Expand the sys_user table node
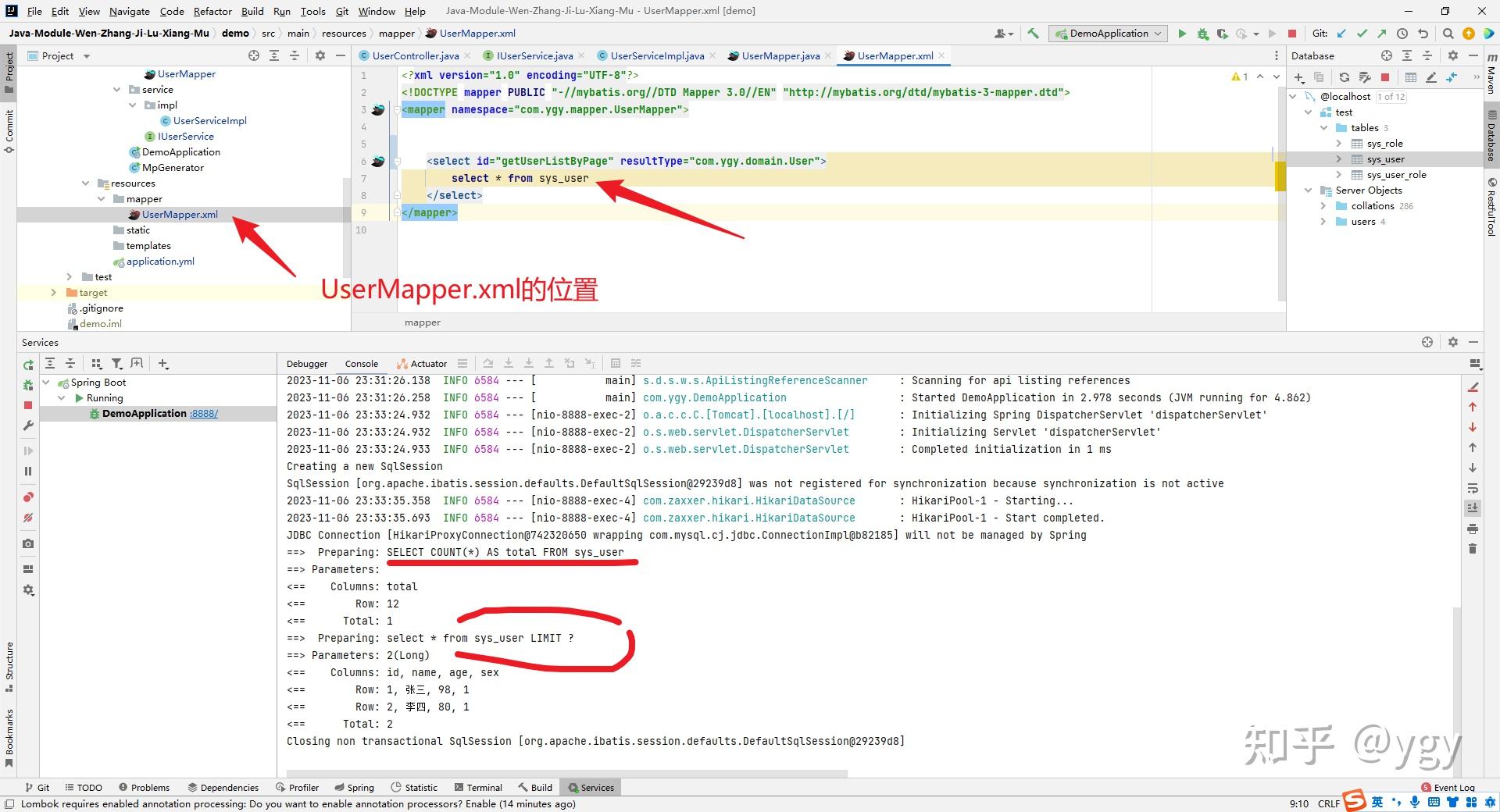Image resolution: width=1500 pixels, height=812 pixels. click(1338, 159)
